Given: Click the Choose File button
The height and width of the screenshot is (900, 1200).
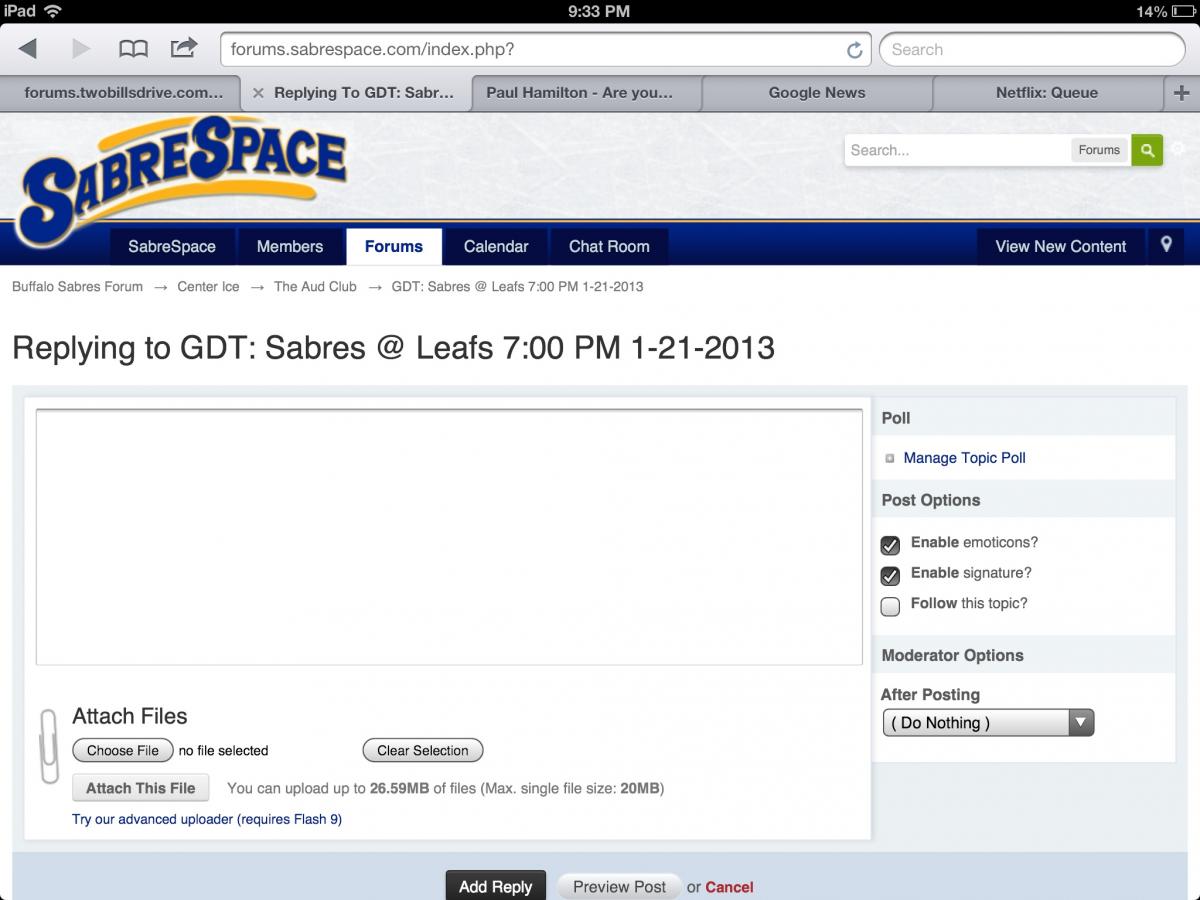Looking at the screenshot, I should [123, 750].
